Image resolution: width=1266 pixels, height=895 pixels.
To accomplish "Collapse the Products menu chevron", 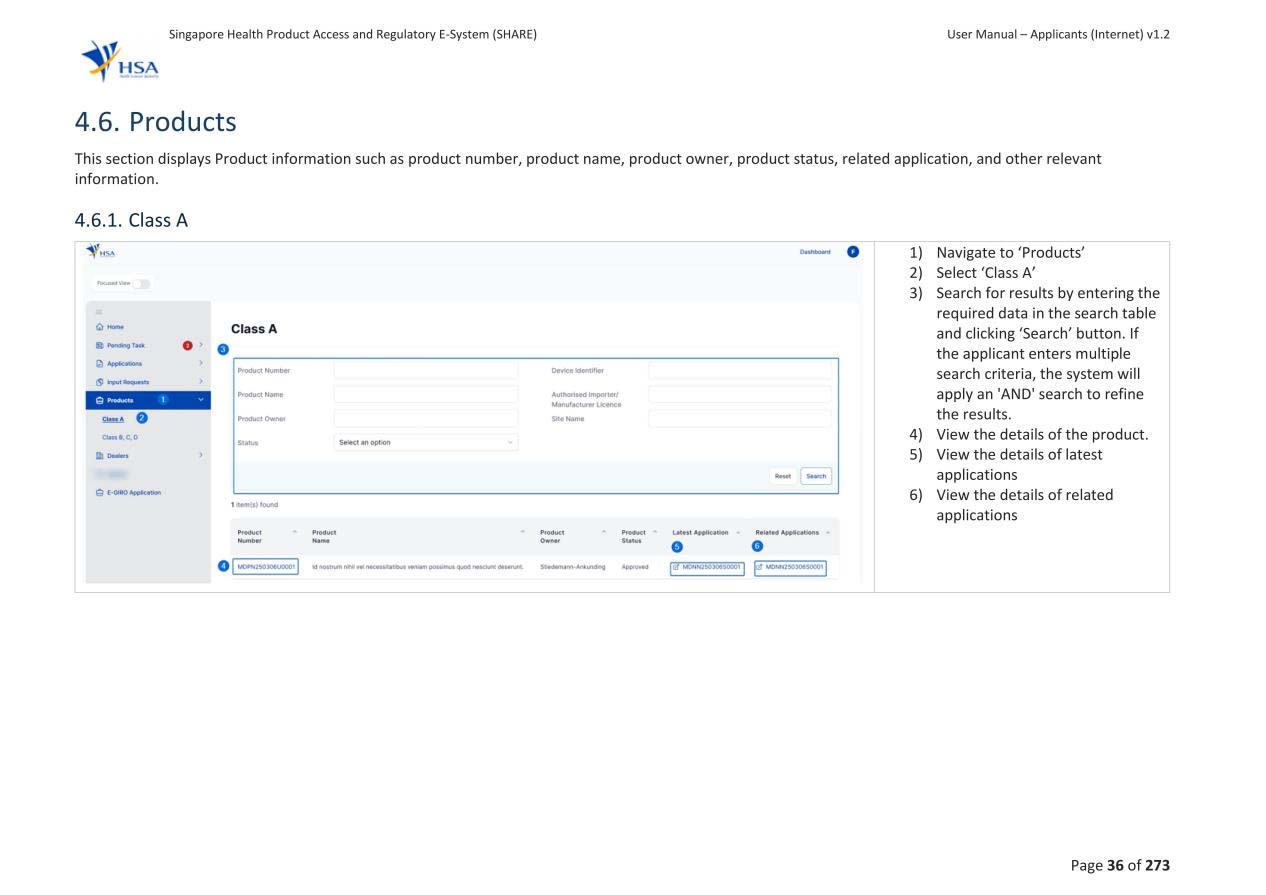I will point(201,400).
